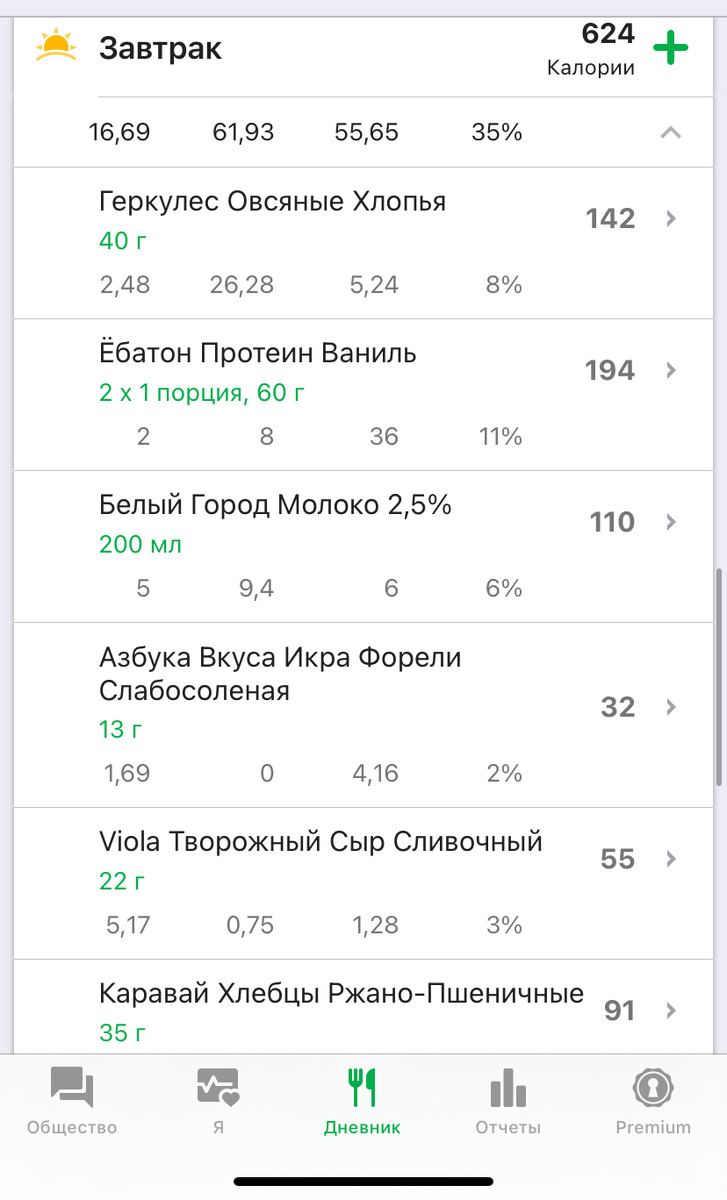The width and height of the screenshot is (727, 1200).
Task: Tap the green plus to add breakfast food
Action: [x=670, y=47]
